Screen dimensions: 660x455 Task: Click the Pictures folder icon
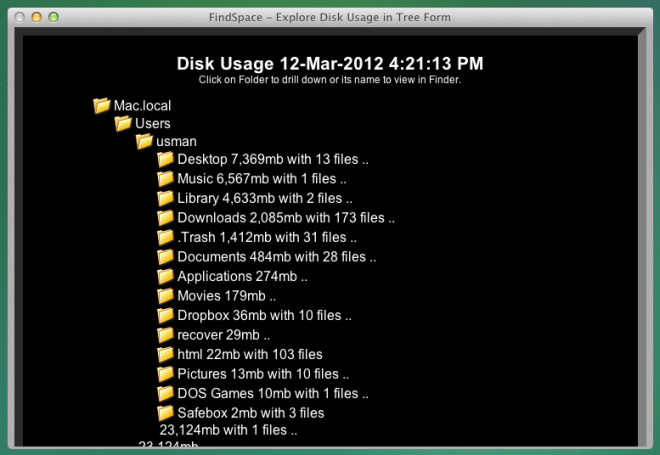(x=165, y=373)
